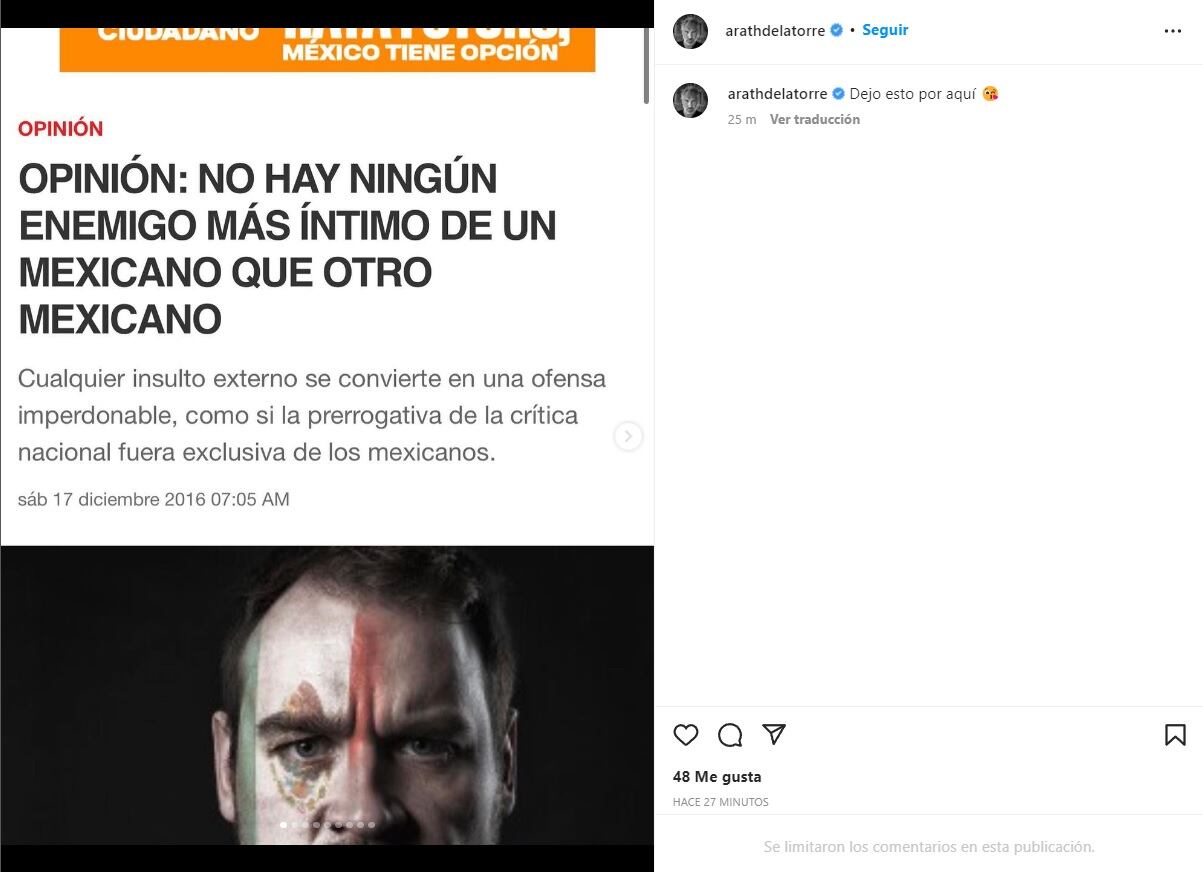Open arathdelatorre profile from the header username
This screenshot has width=1203, height=872.
click(775, 31)
